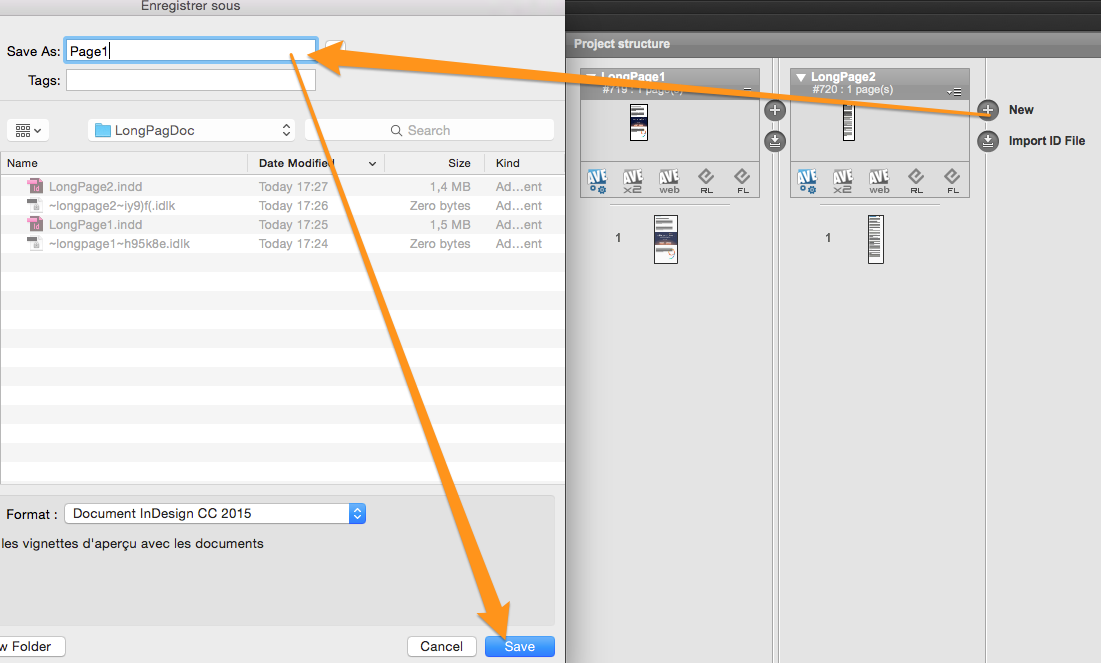Open AVE settings export under LongPage2
The image size is (1101, 663).
click(807, 181)
